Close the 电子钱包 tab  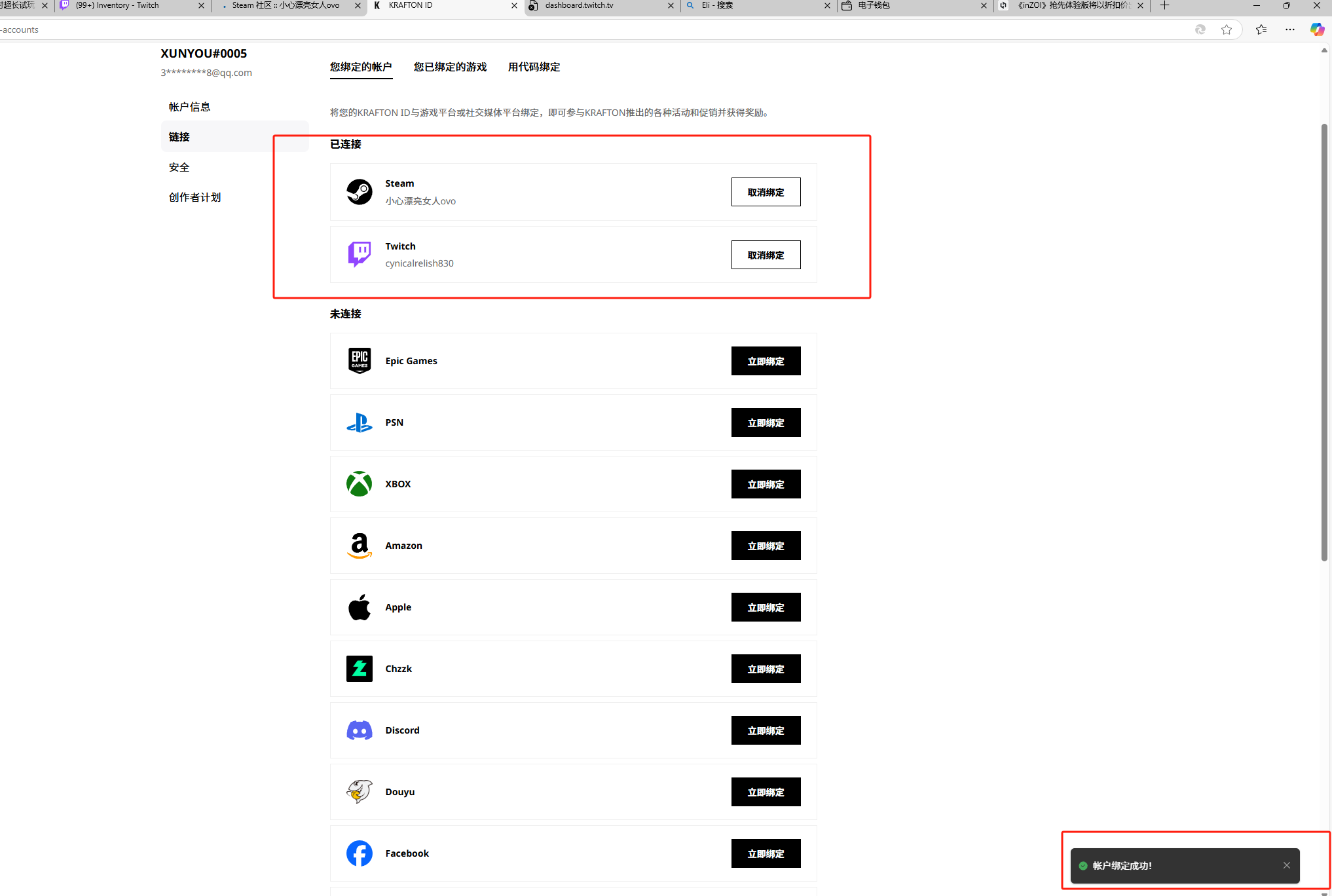click(x=984, y=5)
